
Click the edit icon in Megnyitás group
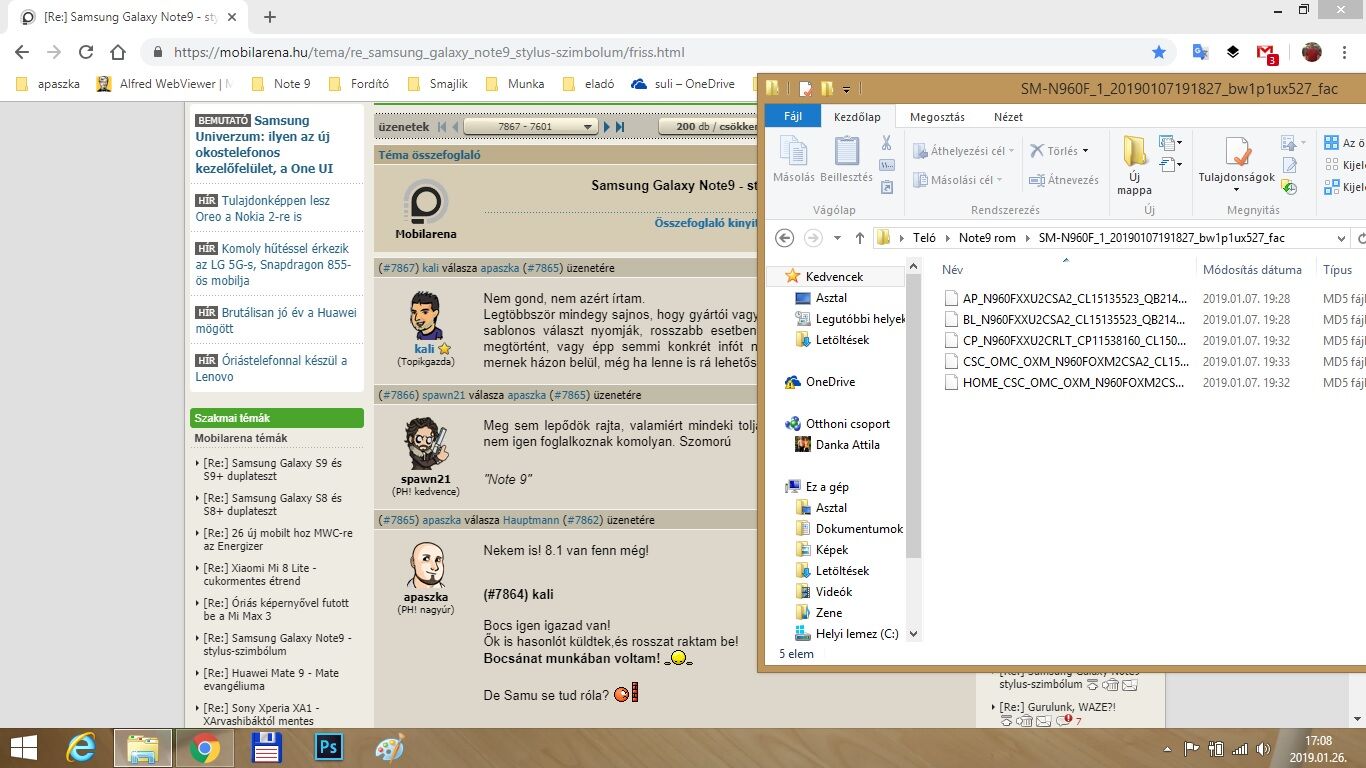coord(1289,165)
